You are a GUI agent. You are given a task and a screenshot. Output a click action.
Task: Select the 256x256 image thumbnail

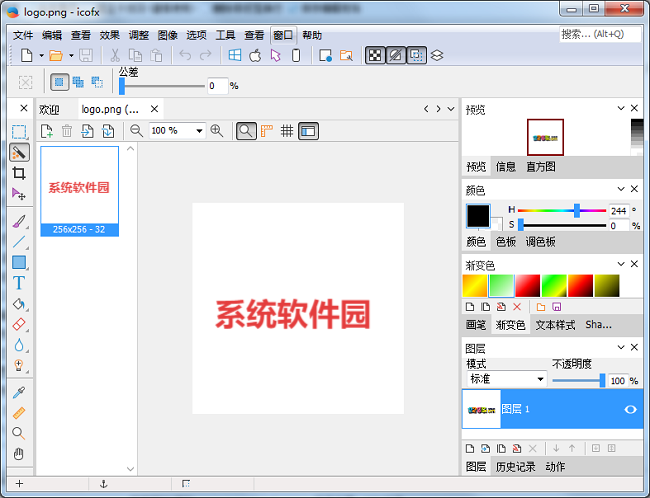pyautogui.click(x=79, y=190)
